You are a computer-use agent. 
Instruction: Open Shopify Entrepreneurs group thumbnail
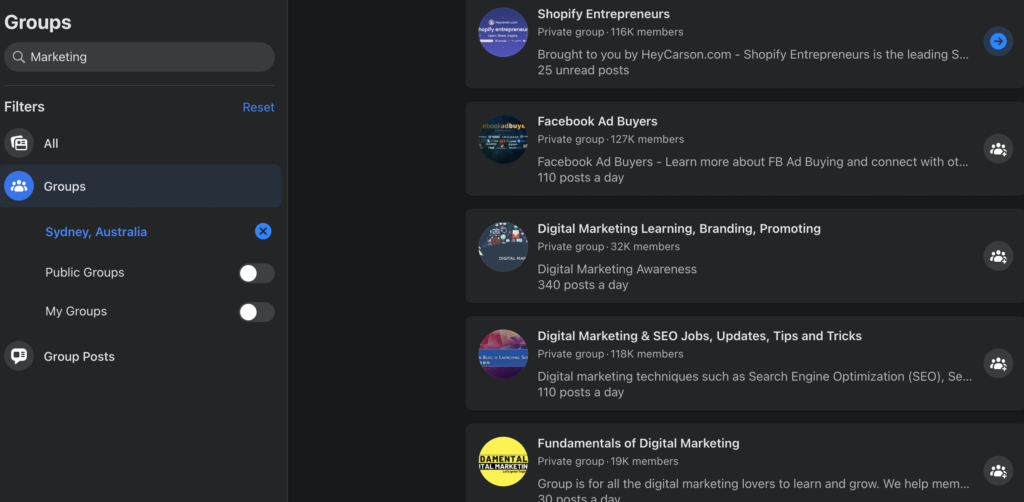503,32
